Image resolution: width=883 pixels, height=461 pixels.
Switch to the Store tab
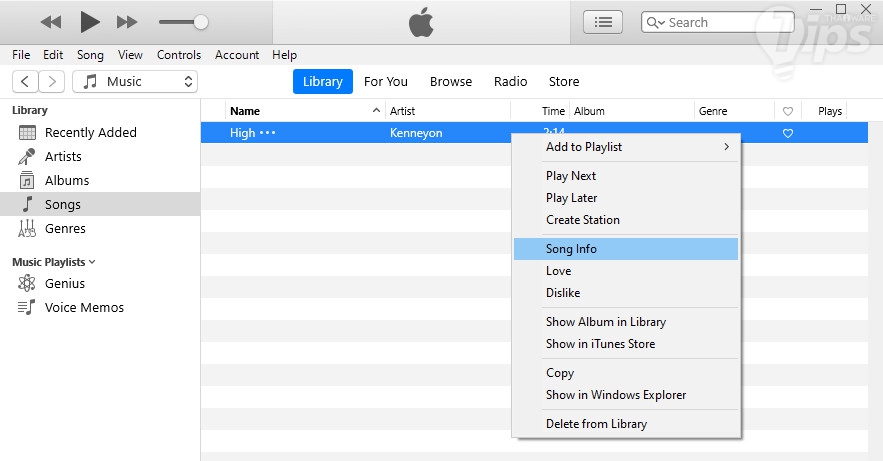coord(564,82)
